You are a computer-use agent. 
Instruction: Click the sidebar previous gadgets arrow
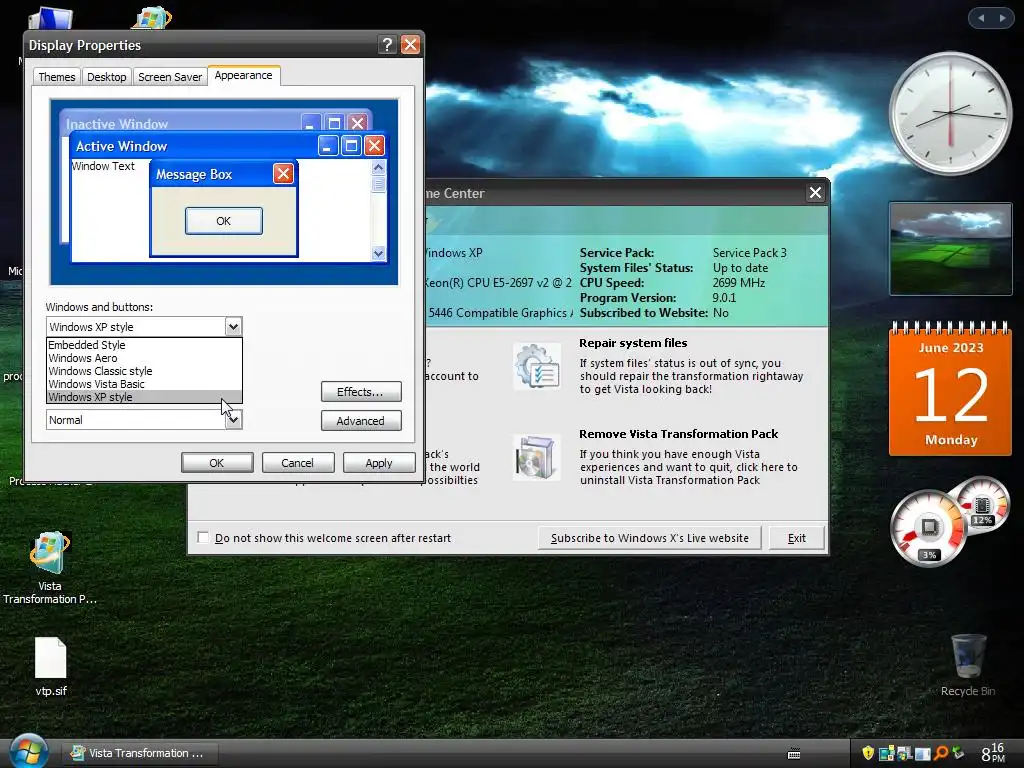click(x=981, y=18)
